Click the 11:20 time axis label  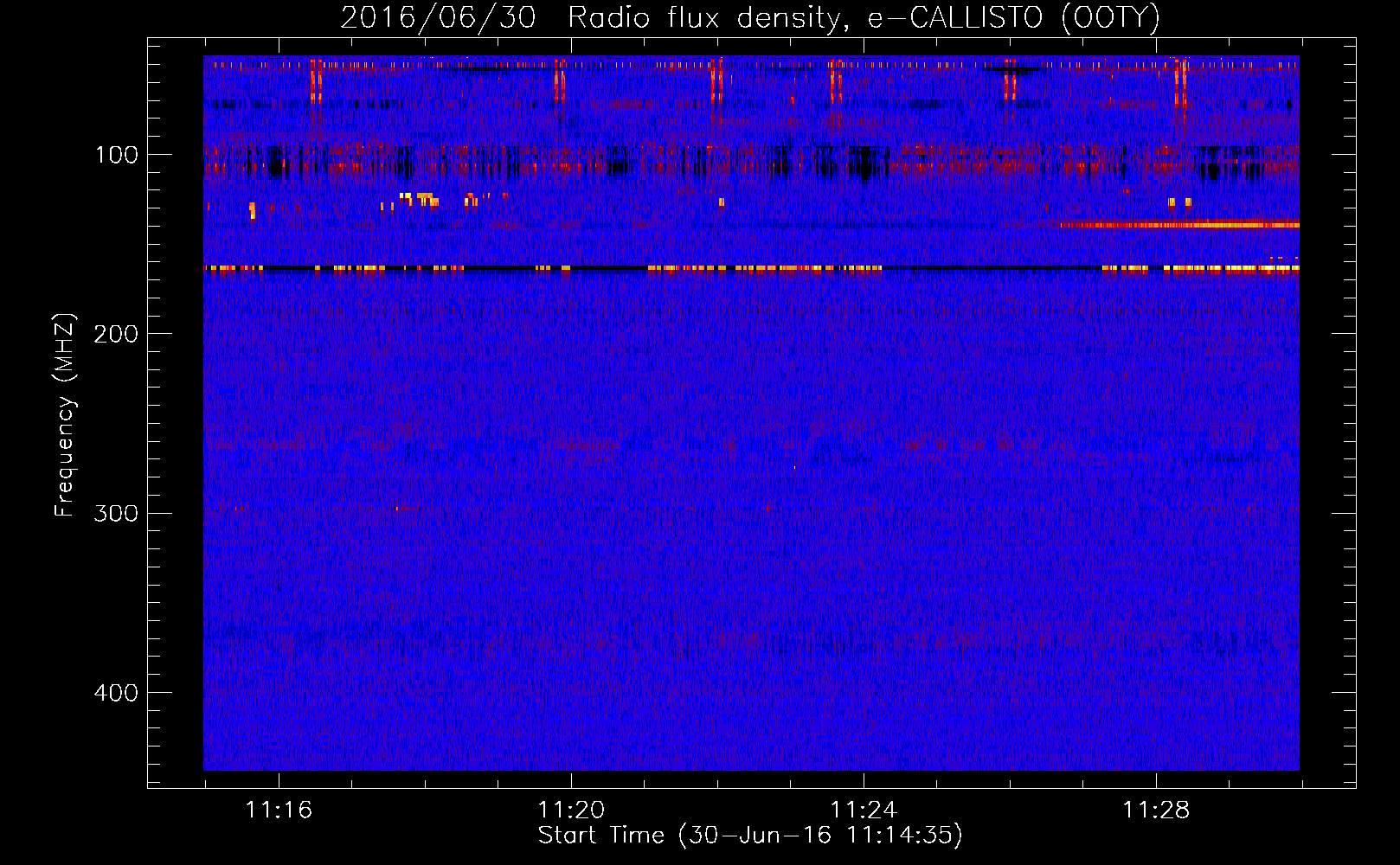(571, 811)
